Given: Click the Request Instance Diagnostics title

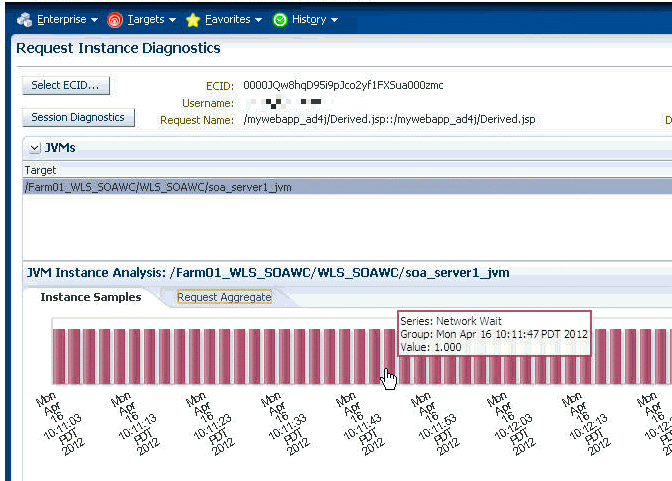Looking at the screenshot, I should tap(118, 48).
